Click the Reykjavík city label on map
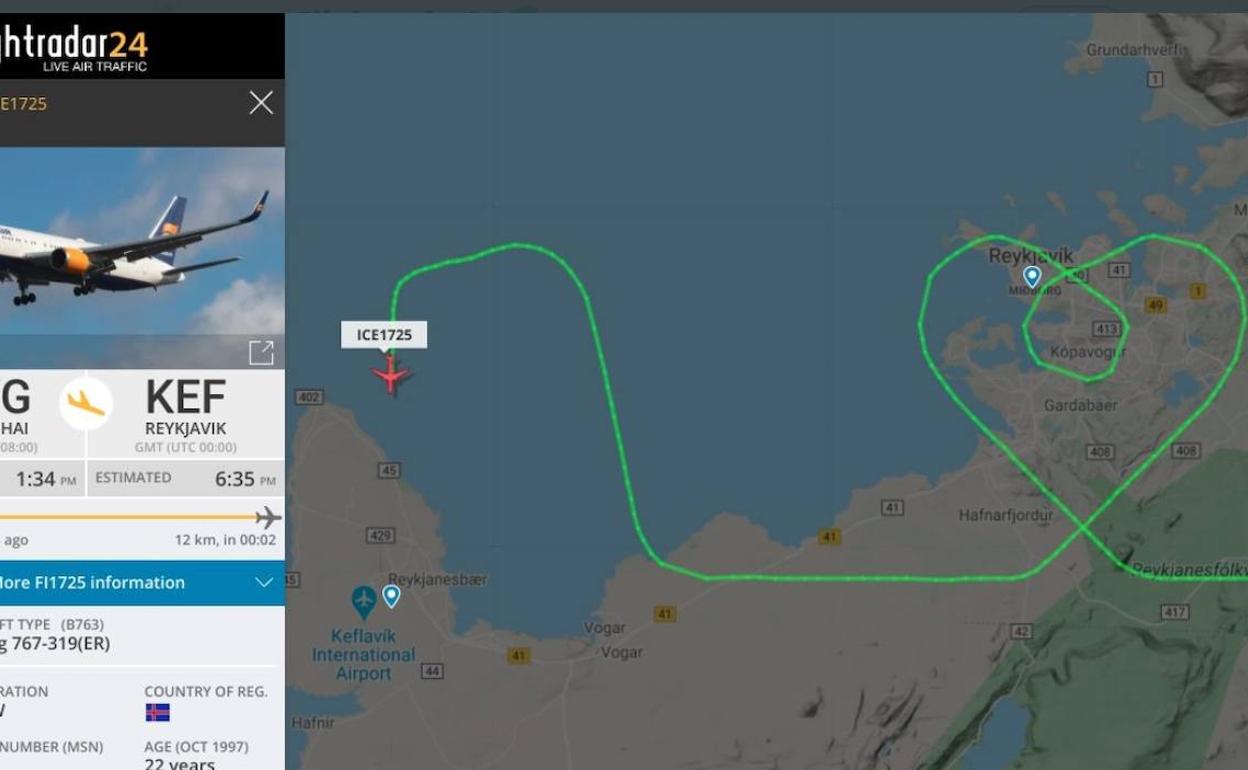The height and width of the screenshot is (770, 1248). [1030, 255]
